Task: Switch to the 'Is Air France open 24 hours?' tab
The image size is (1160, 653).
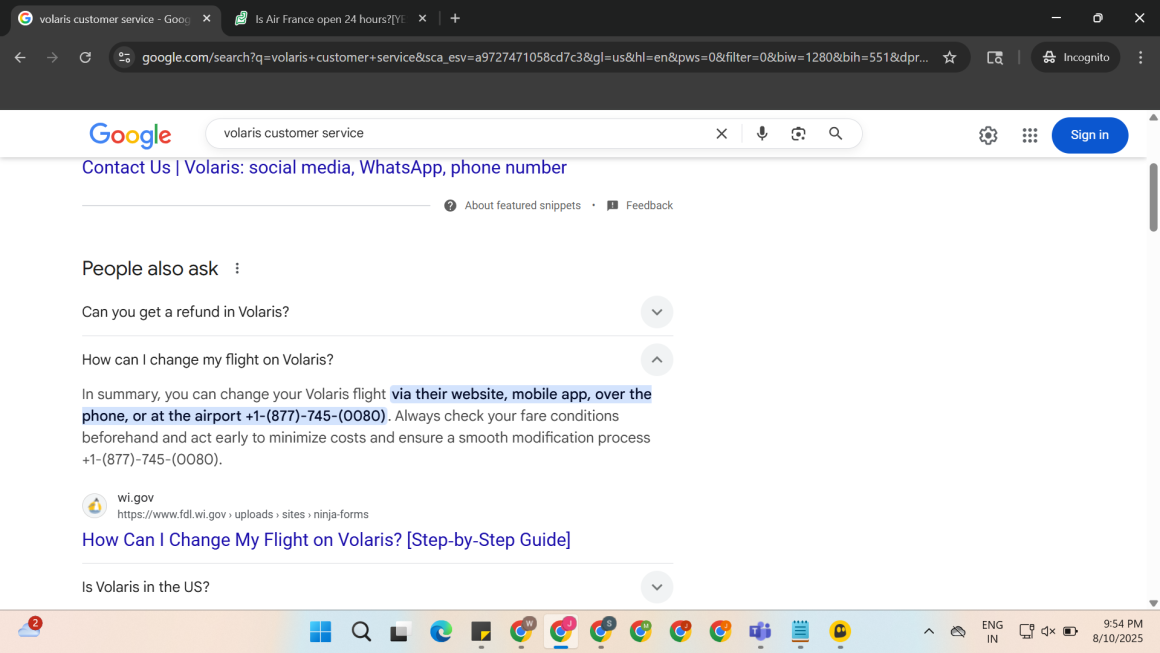Action: coord(330,19)
